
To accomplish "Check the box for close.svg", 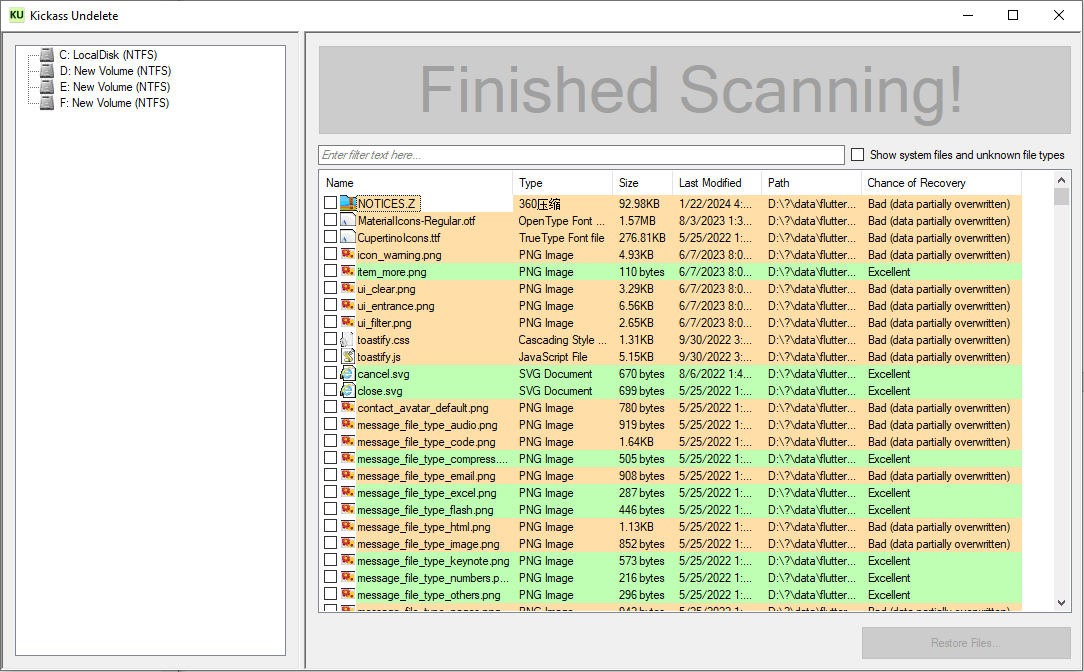I will (x=330, y=391).
